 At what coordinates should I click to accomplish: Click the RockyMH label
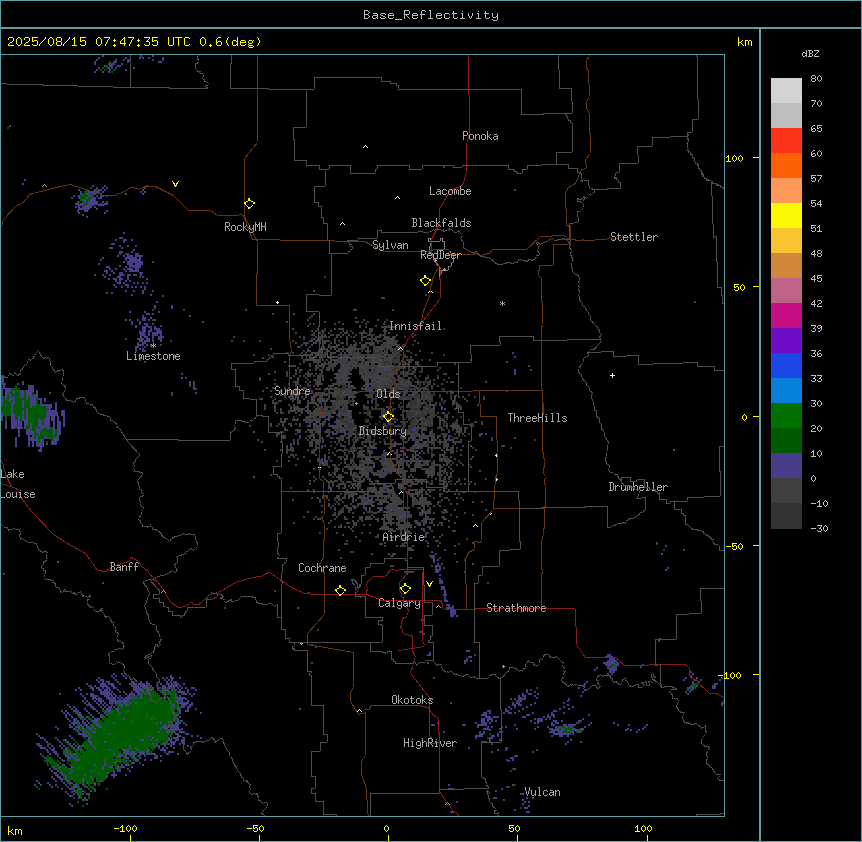click(x=245, y=227)
